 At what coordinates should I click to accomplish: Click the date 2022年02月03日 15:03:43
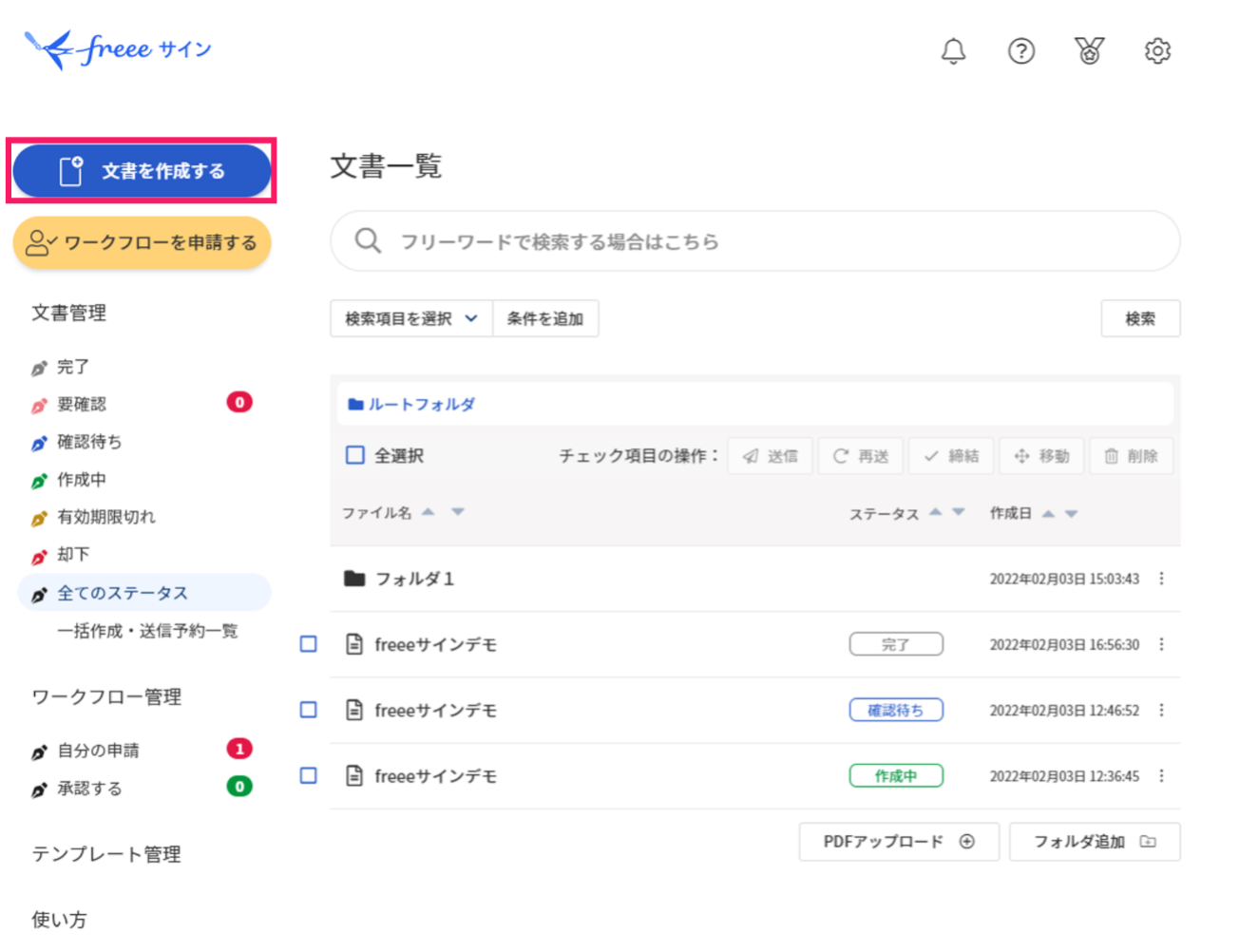point(1064,579)
